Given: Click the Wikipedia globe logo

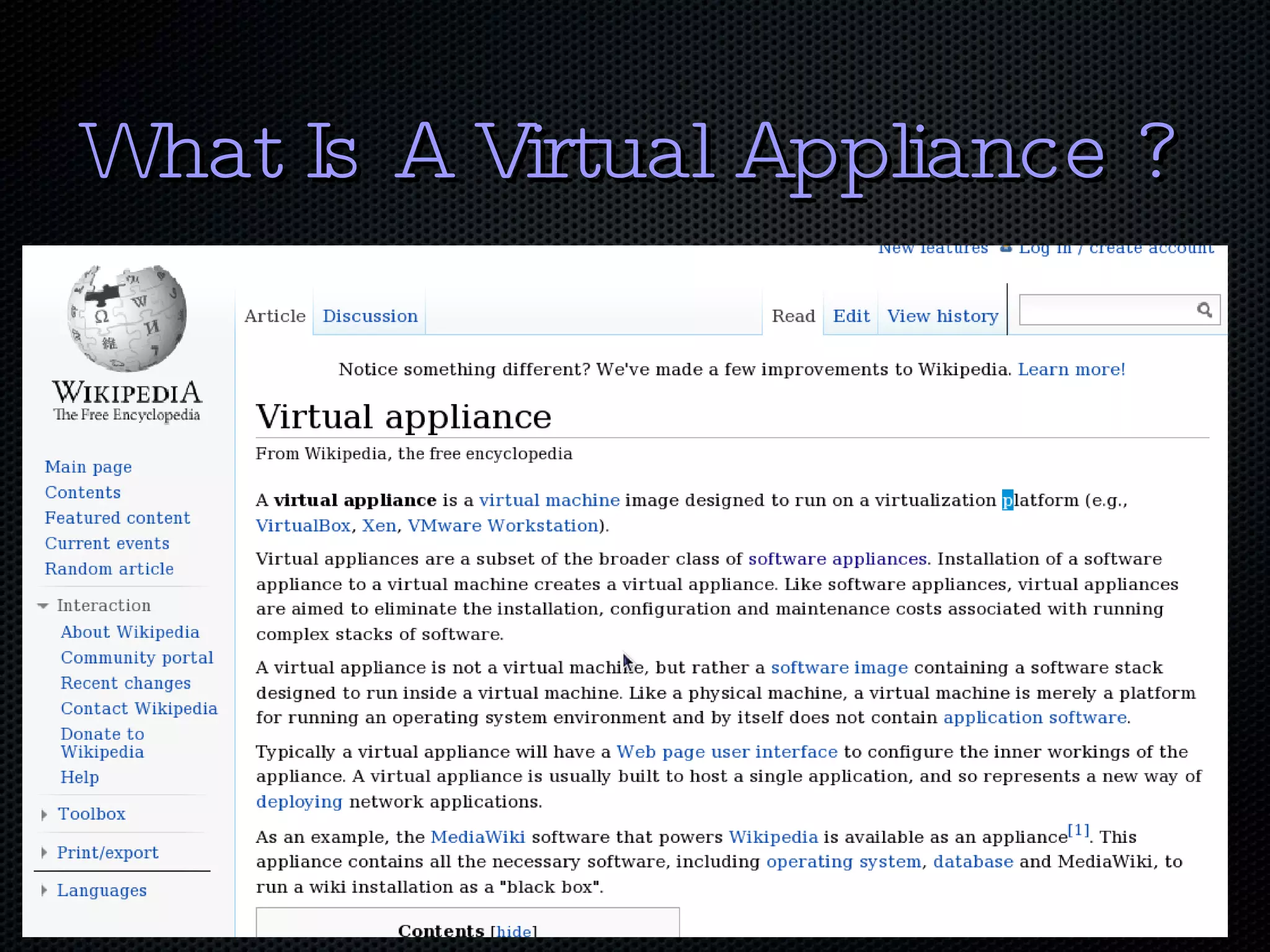Looking at the screenshot, I should pos(127,319).
